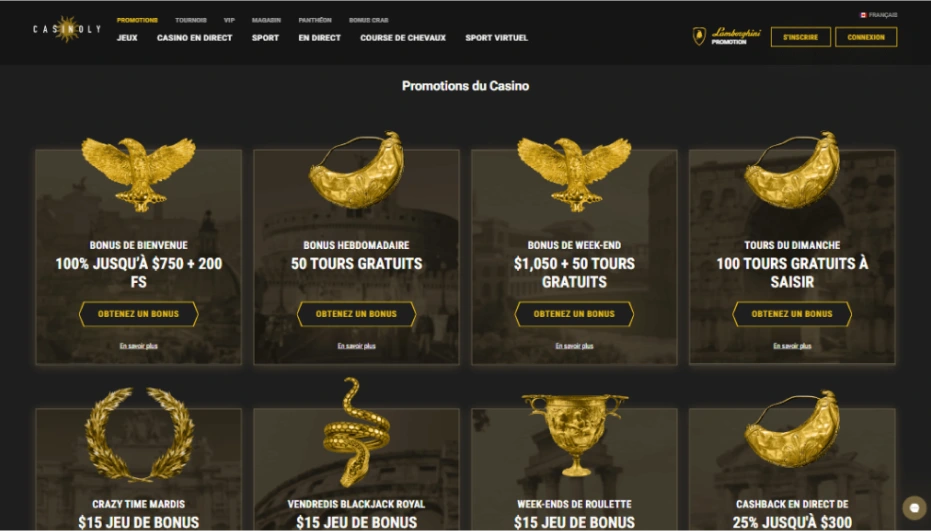Screen dimensions: 931x531
Task: Click En savoir plus under Bonus de Week-end
Action: pyautogui.click(x=574, y=346)
